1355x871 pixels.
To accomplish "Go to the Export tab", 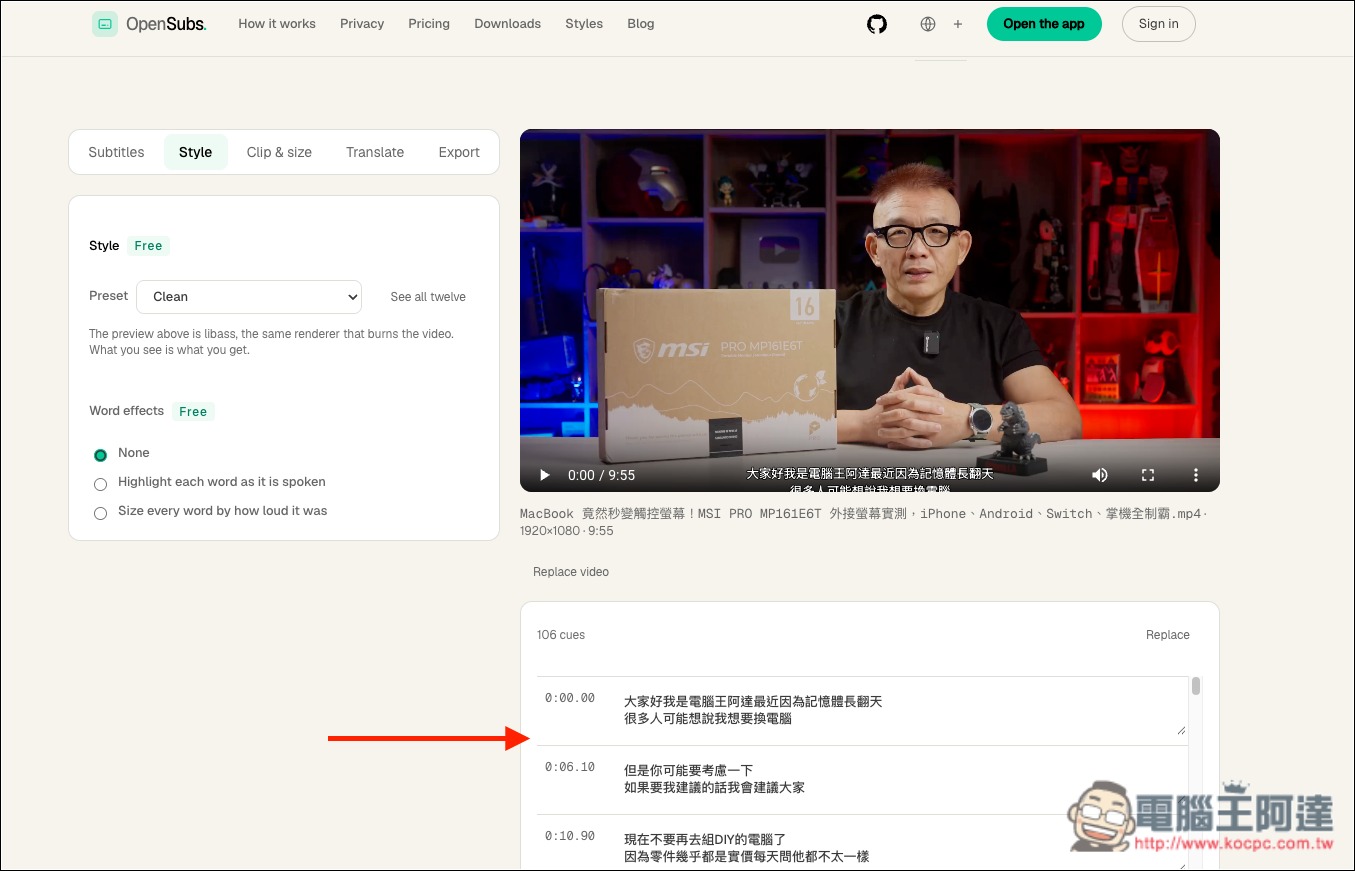I will tap(459, 152).
